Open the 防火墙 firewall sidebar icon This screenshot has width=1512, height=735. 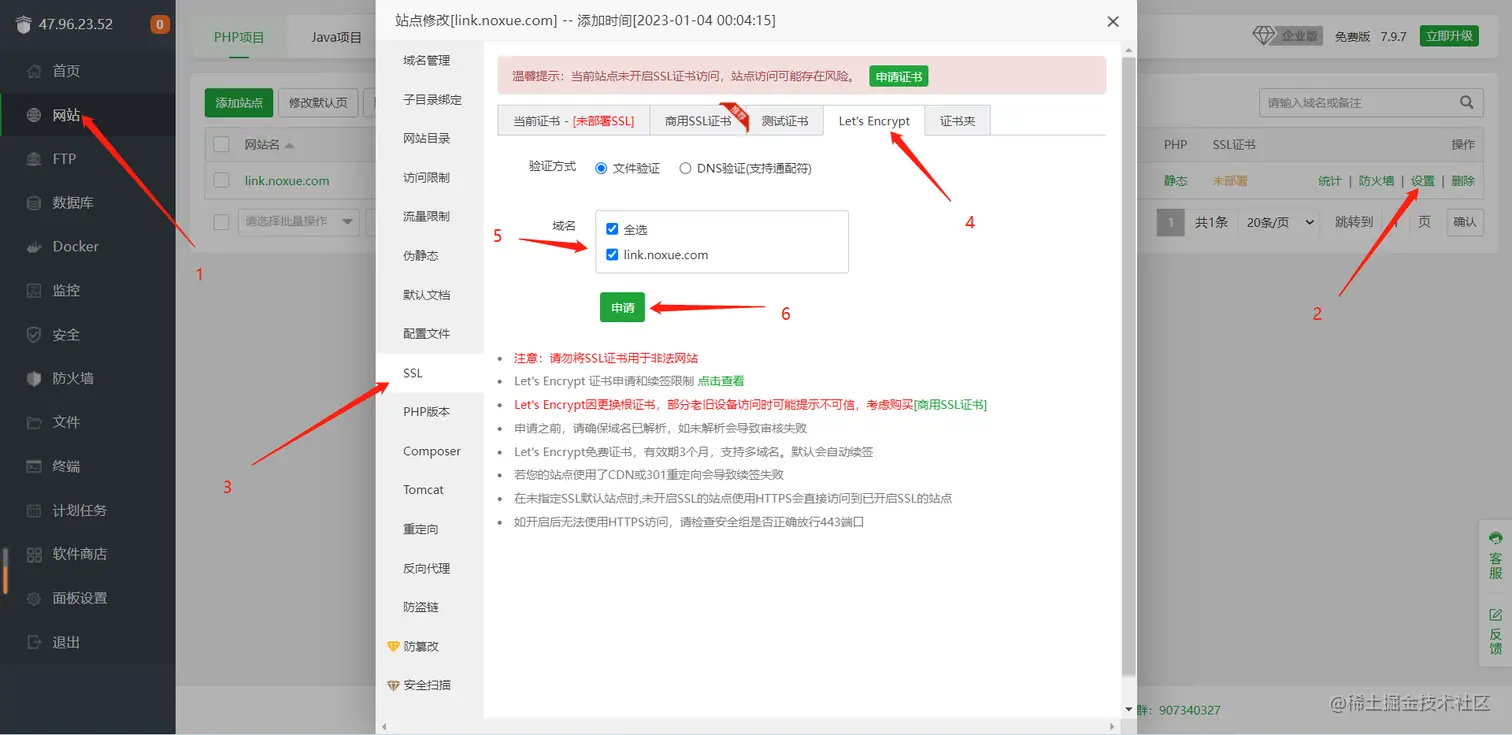(34, 378)
